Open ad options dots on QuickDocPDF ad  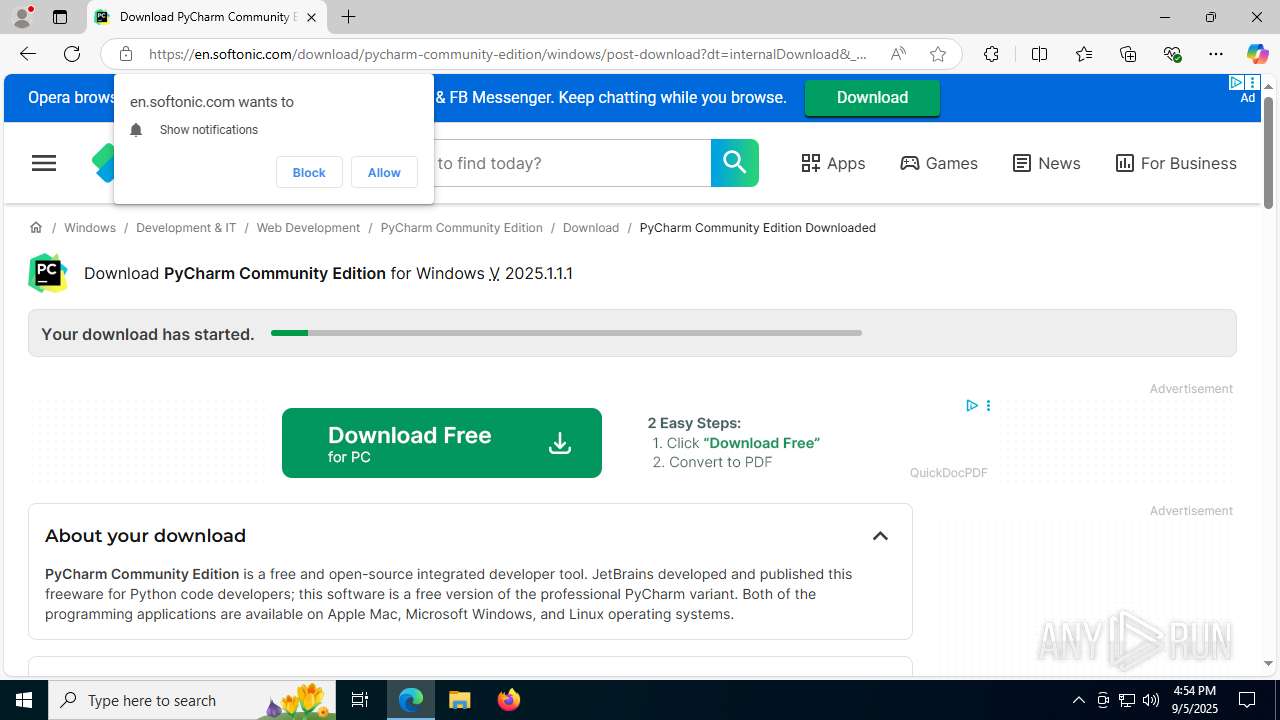(988, 405)
